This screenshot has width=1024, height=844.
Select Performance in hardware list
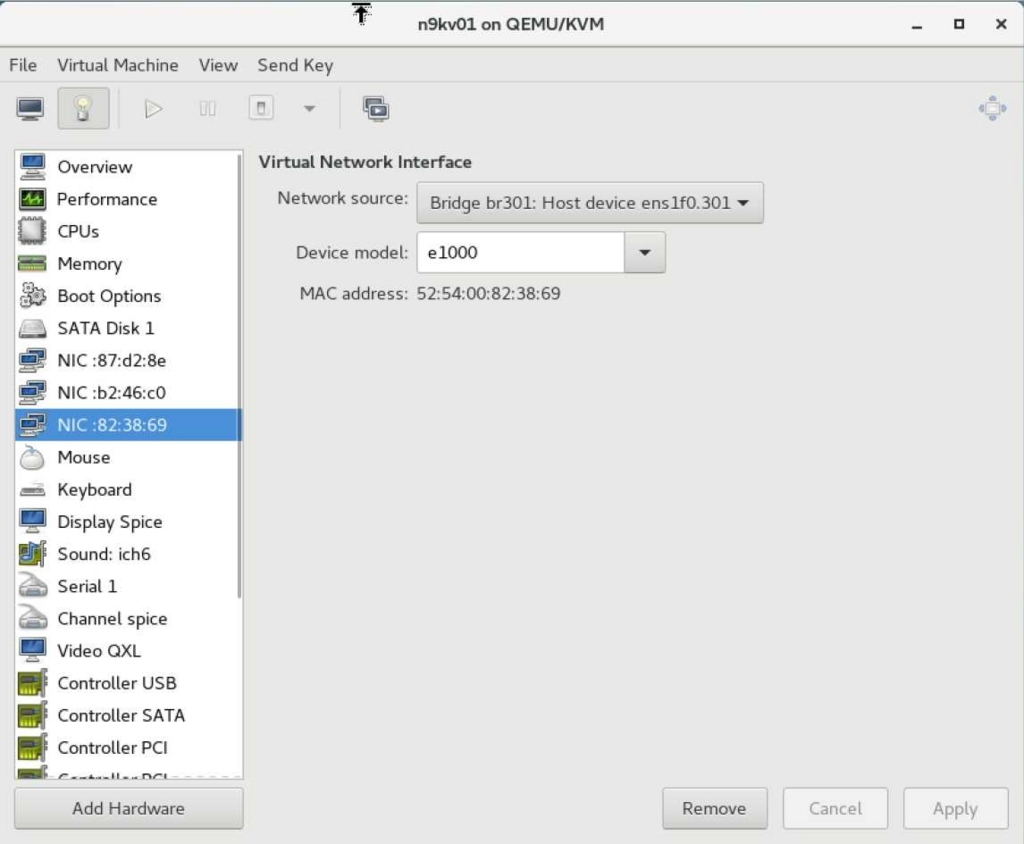click(127, 199)
